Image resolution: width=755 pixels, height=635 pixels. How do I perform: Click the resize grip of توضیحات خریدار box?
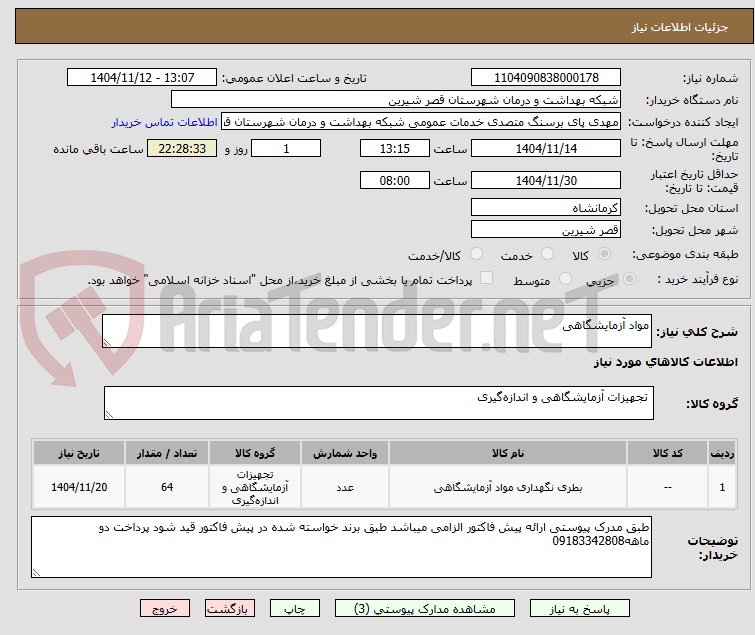click(37, 572)
